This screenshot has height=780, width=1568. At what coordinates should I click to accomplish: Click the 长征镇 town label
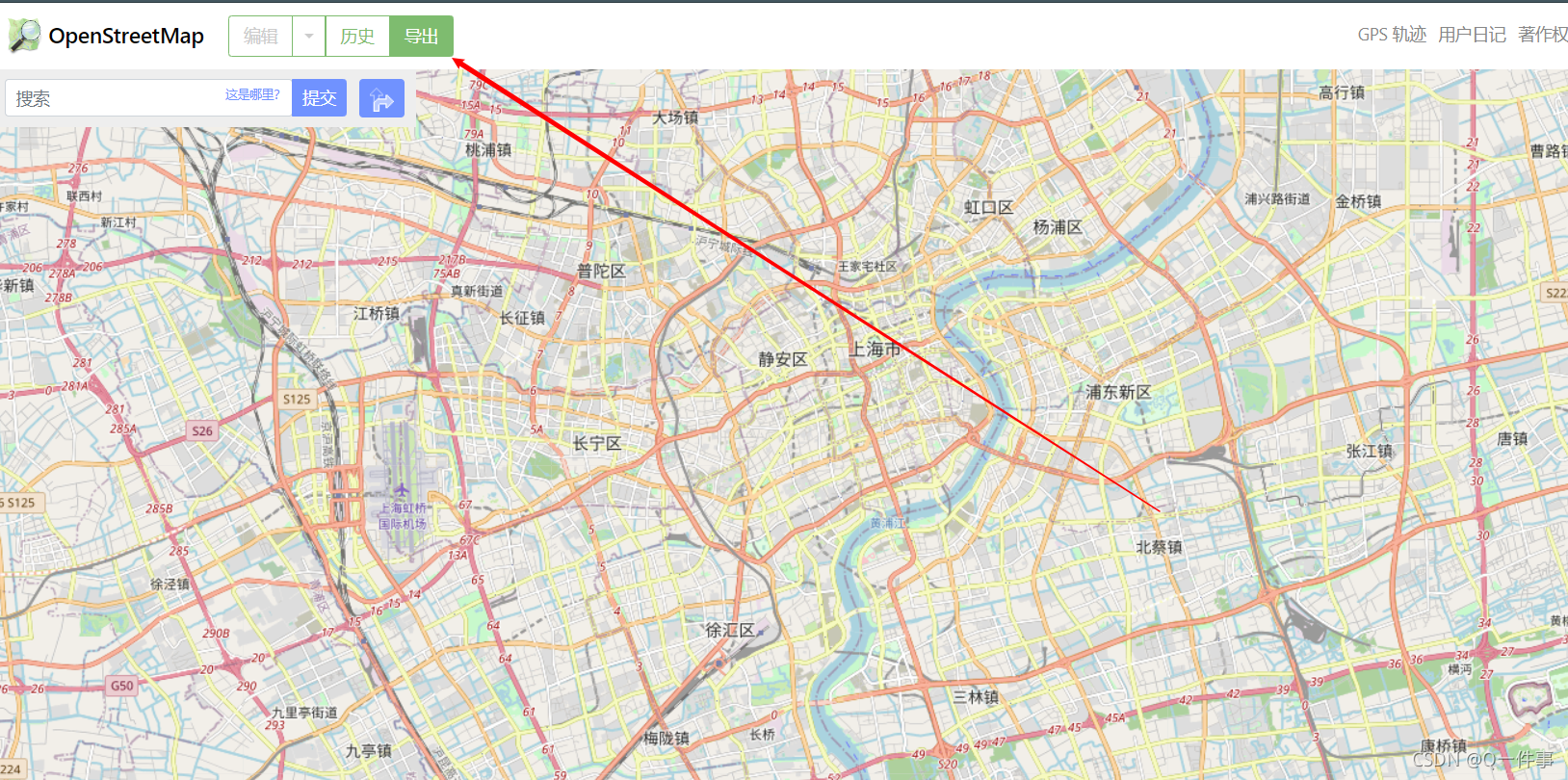(522, 318)
